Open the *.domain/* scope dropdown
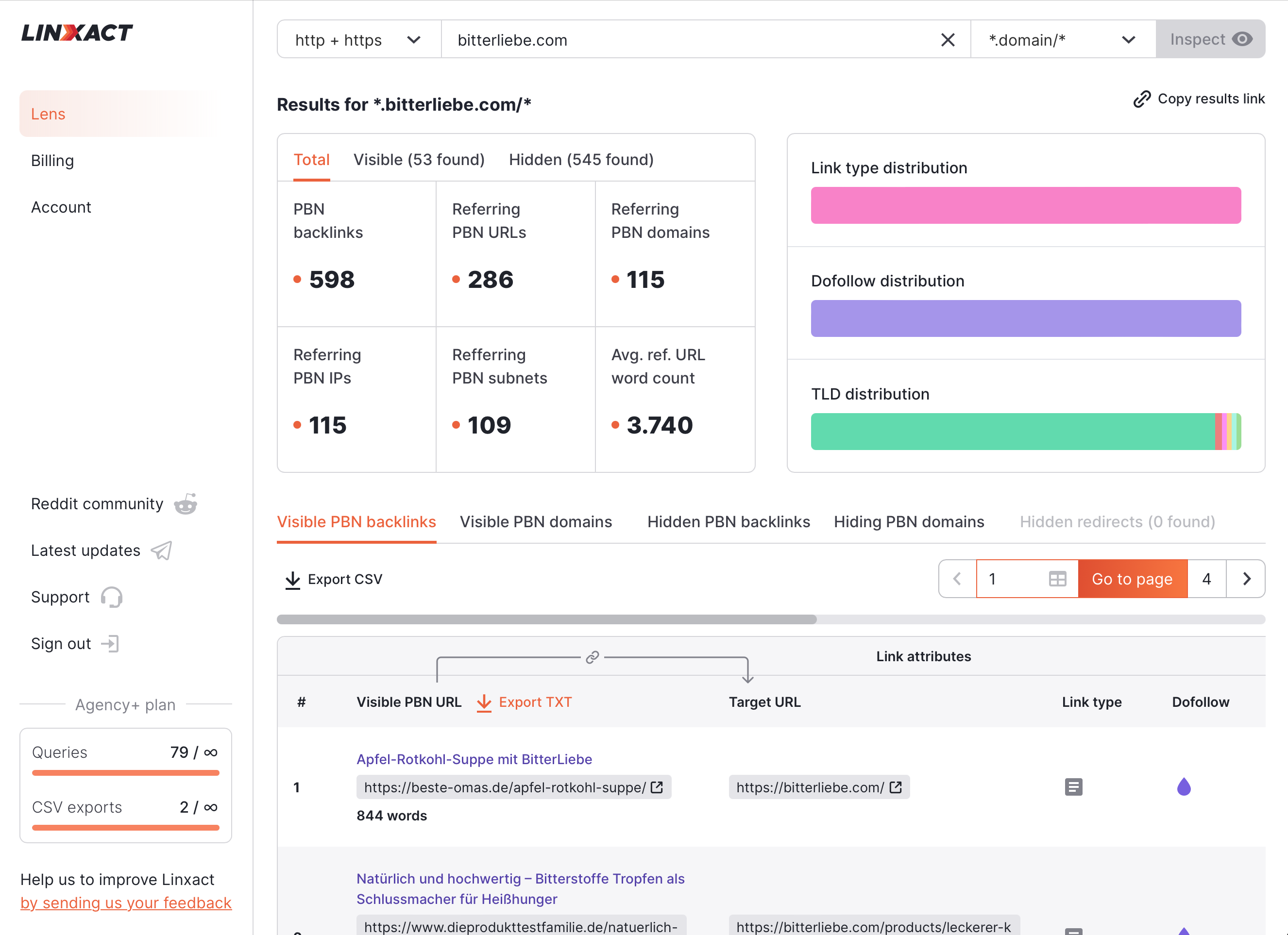 (x=1063, y=40)
